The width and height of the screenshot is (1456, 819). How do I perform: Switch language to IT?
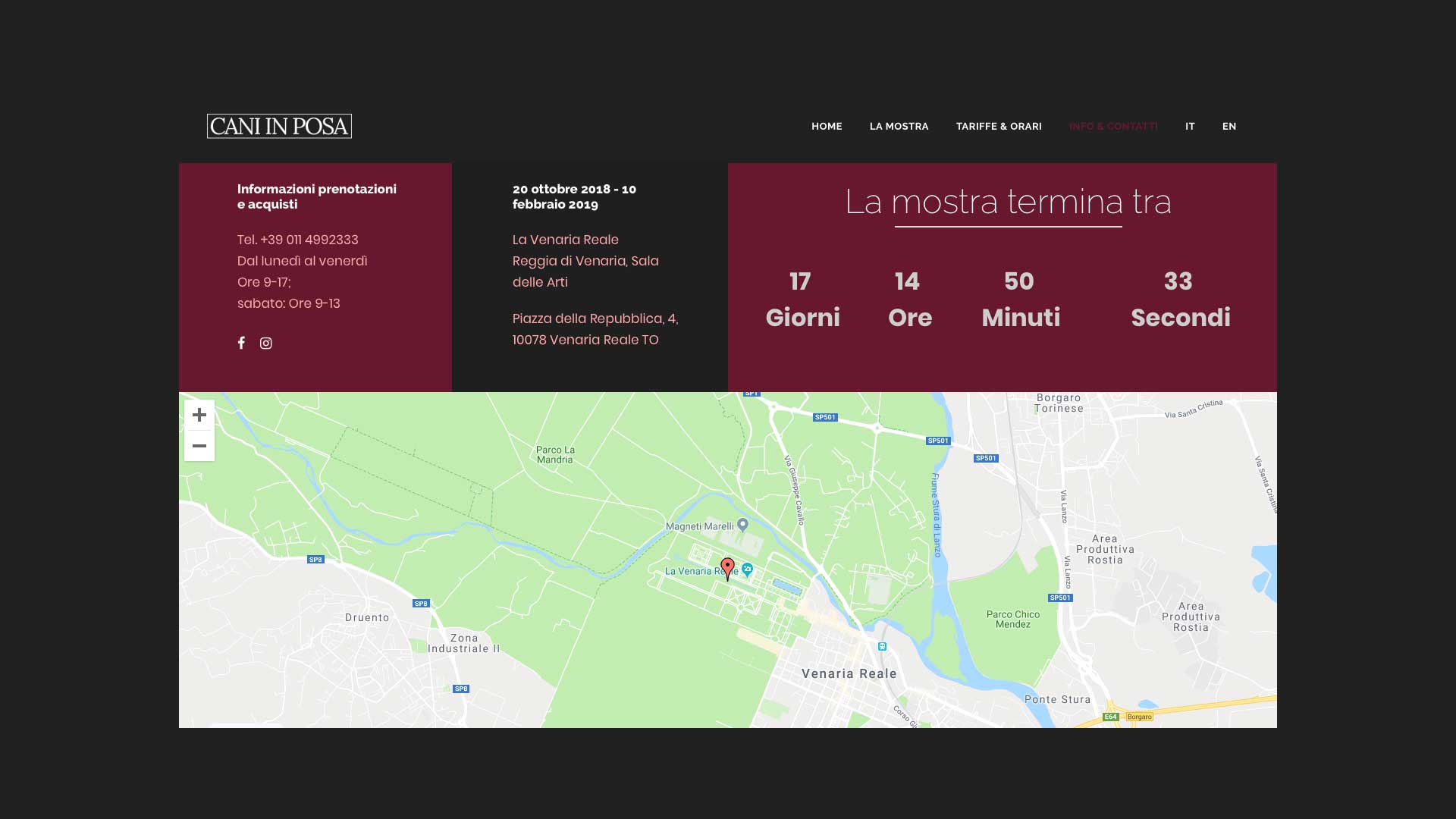click(1190, 127)
